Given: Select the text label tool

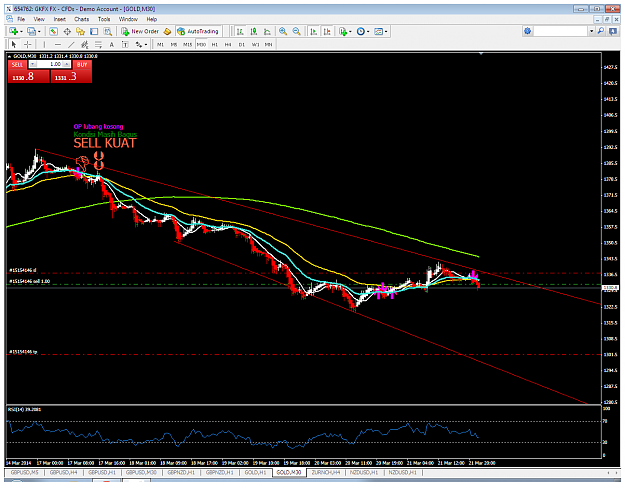Looking at the screenshot, I should [125, 44].
